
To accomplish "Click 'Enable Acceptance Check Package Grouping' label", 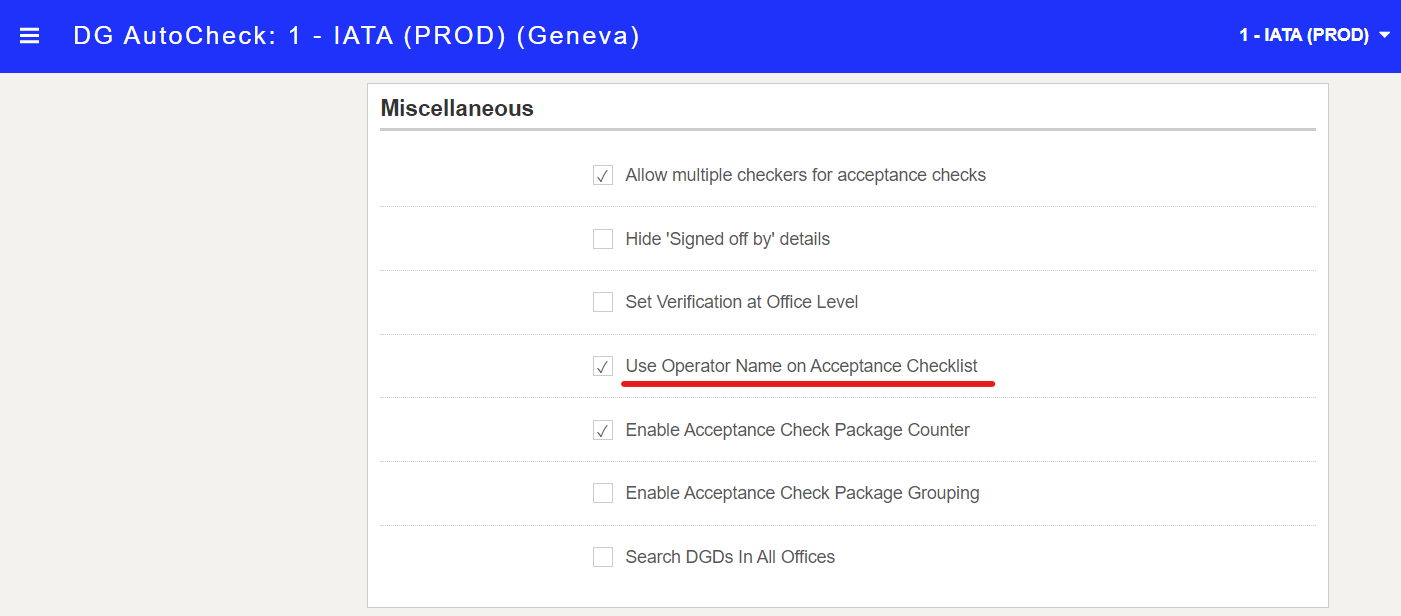I will point(803,493).
